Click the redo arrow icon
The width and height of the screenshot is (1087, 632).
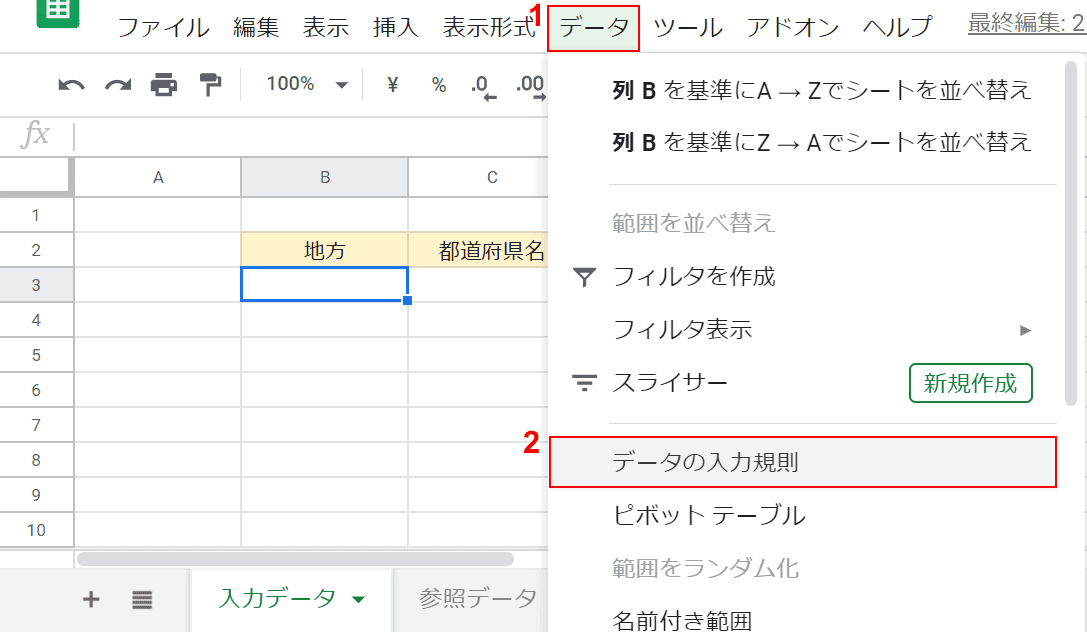(x=118, y=85)
